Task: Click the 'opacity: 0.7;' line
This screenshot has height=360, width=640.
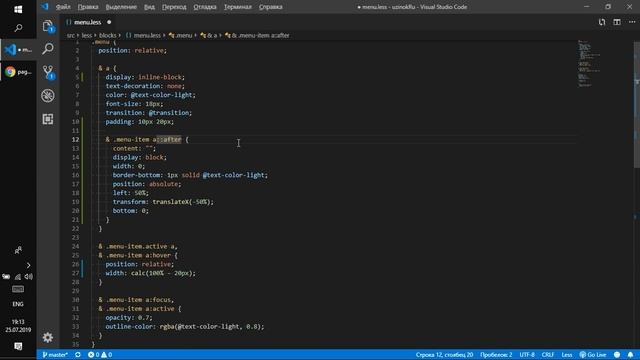Action: pos(129,318)
